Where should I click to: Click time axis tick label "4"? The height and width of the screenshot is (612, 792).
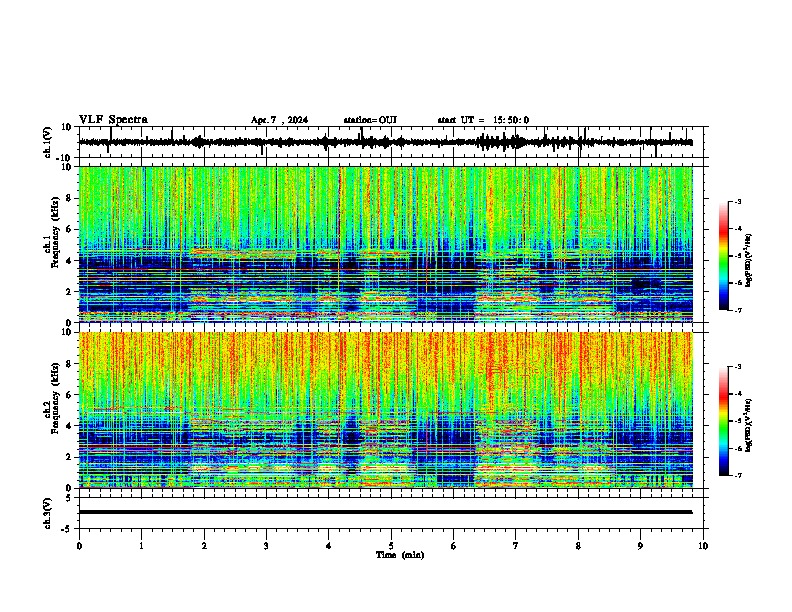[x=329, y=546]
